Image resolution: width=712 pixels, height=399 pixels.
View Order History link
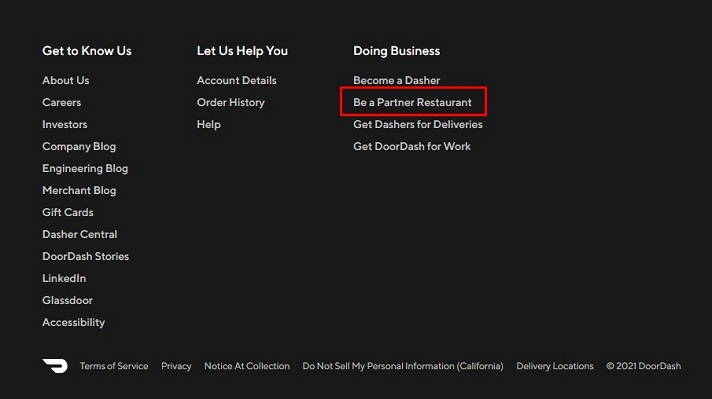(231, 102)
